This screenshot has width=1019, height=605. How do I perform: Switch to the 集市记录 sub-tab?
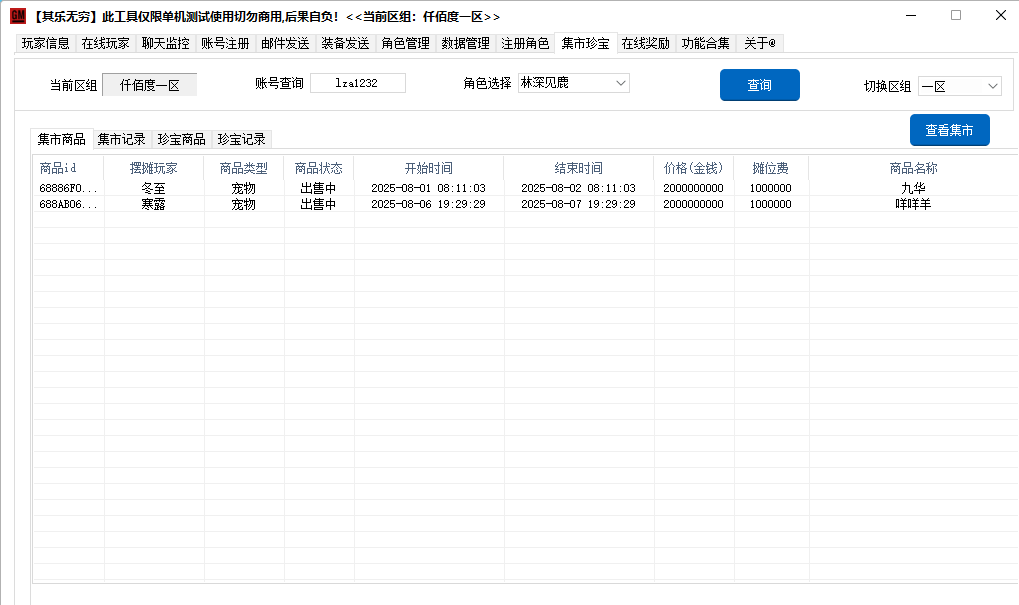(x=122, y=139)
